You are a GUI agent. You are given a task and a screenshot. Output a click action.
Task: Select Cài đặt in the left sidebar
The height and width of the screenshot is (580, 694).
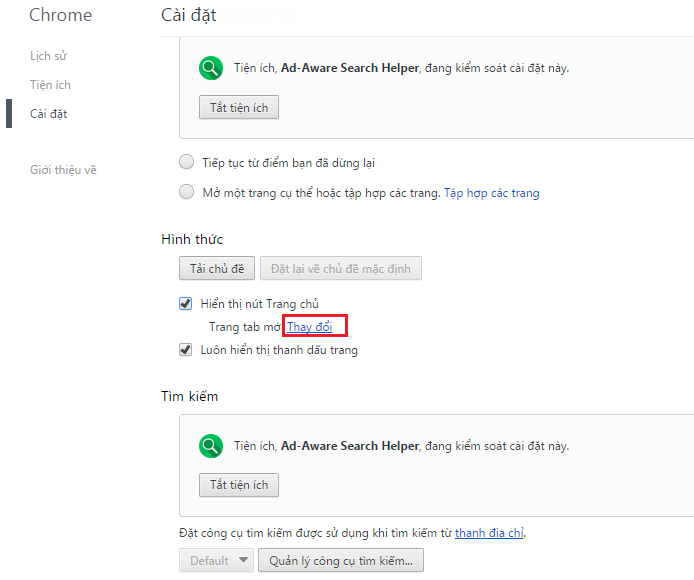click(48, 114)
